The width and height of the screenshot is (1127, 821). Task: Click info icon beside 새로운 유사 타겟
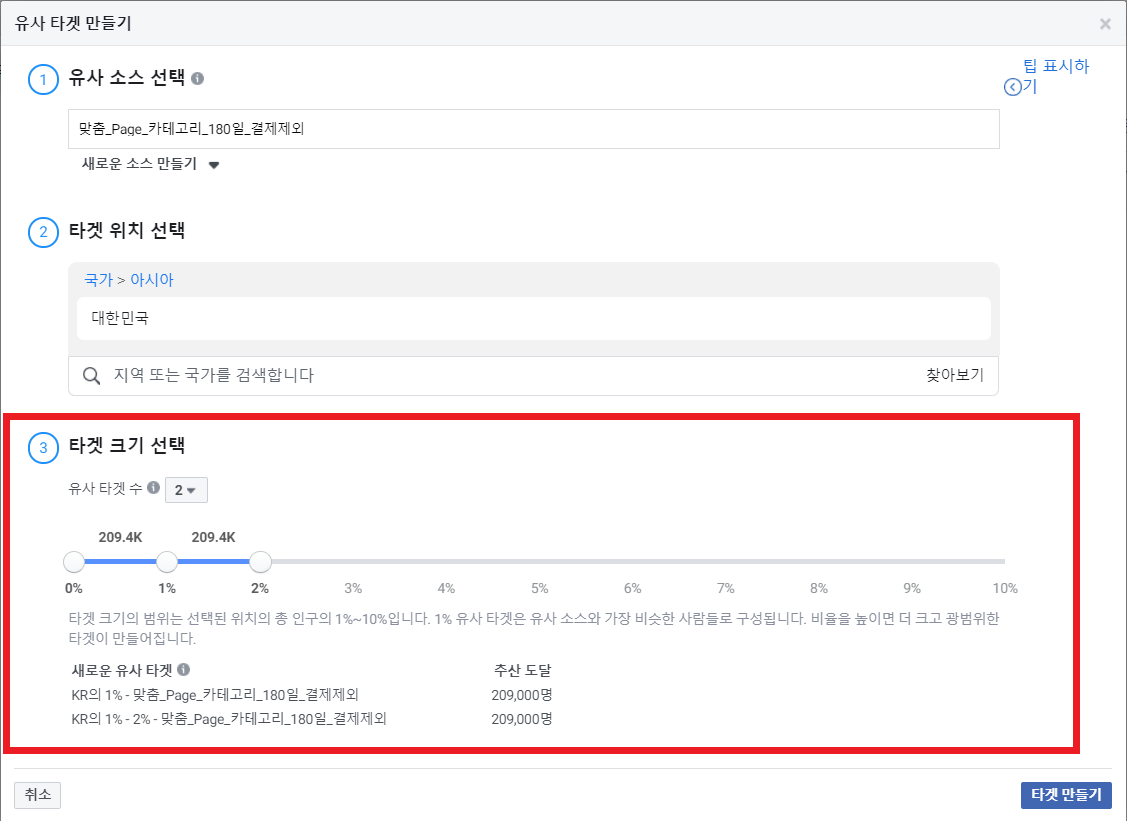point(183,669)
